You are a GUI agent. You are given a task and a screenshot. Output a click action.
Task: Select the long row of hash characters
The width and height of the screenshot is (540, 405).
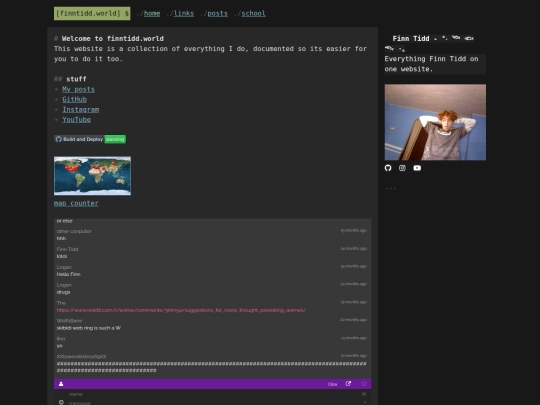coord(211,367)
